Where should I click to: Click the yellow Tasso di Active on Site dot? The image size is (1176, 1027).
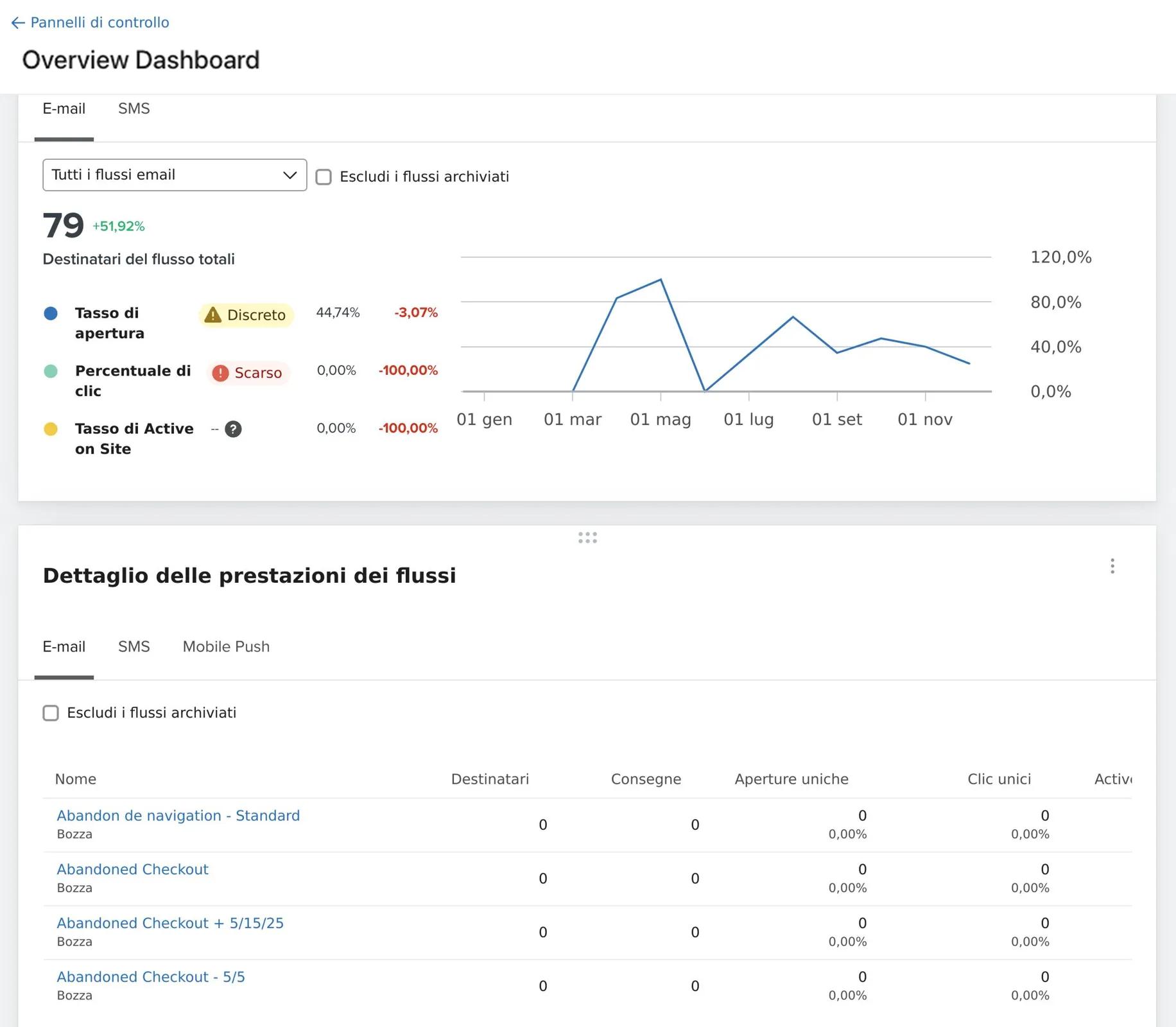[x=51, y=429]
